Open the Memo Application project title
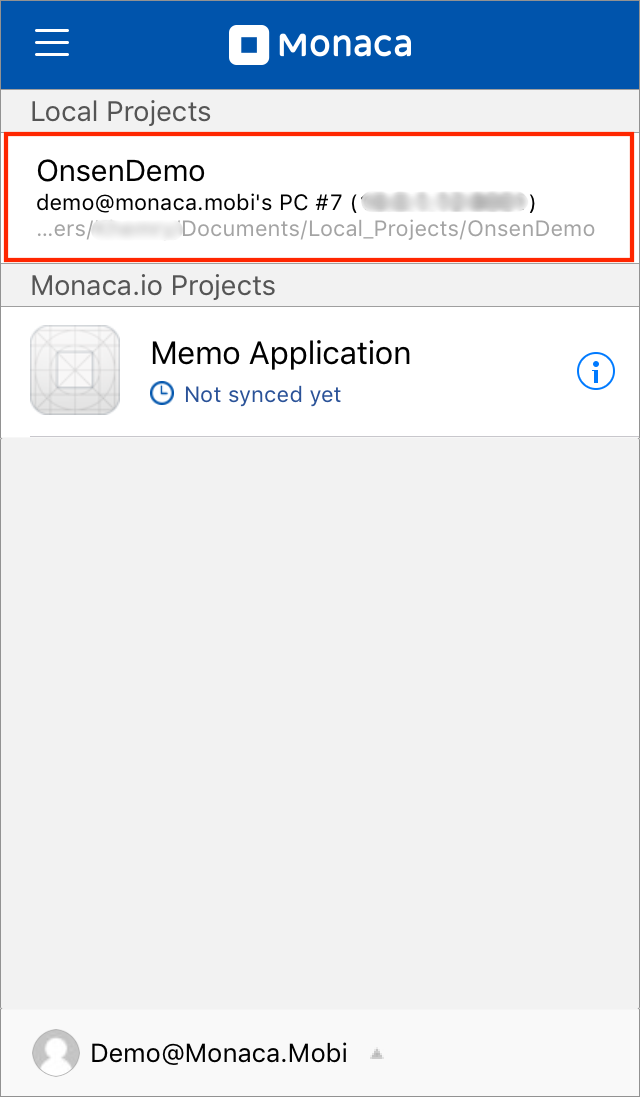Screen dimensions: 640x1097 click(x=280, y=353)
